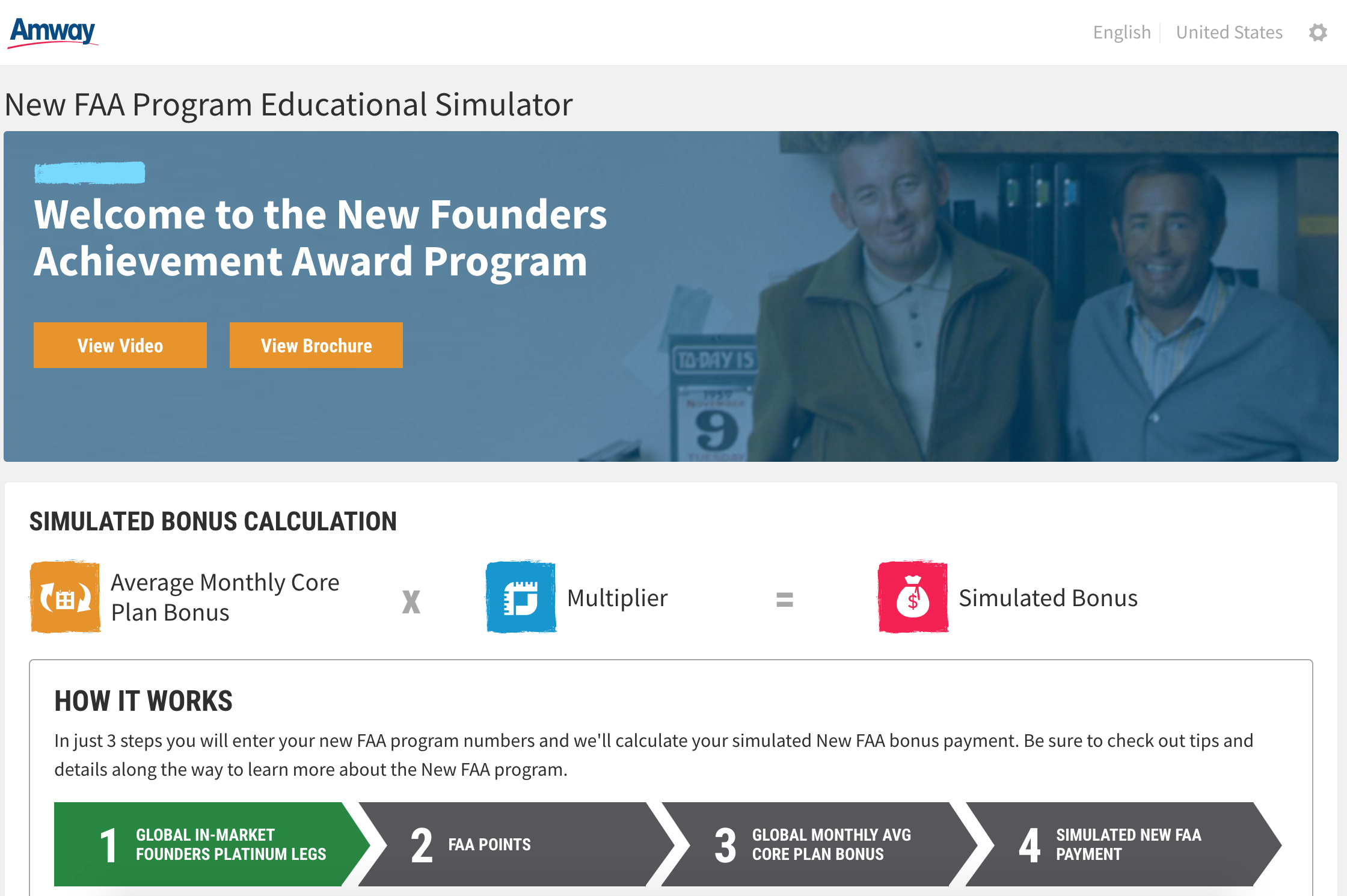Click the How It Works heading
1347x896 pixels.
(143, 701)
